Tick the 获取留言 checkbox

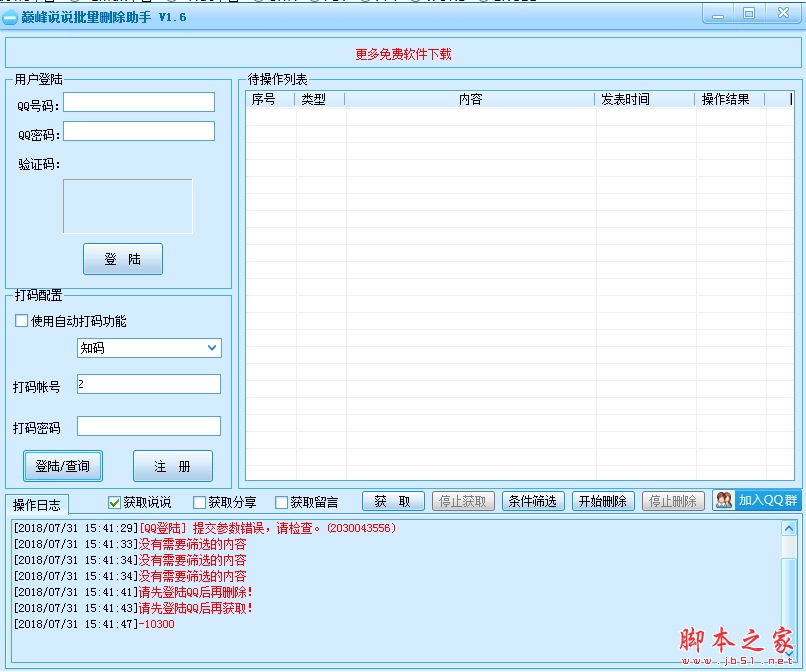coord(281,502)
